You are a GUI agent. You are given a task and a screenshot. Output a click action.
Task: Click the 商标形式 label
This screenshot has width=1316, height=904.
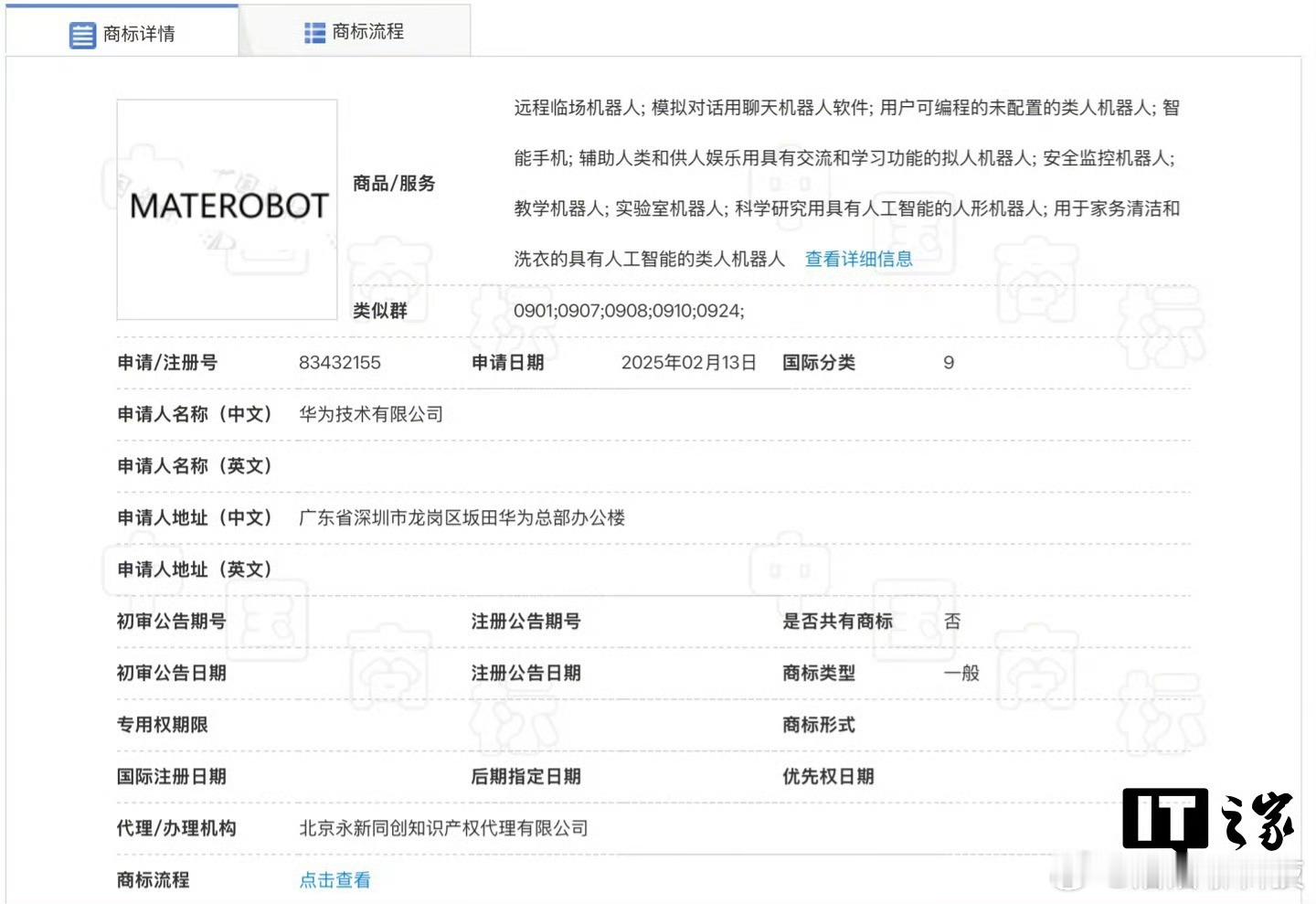(x=819, y=724)
